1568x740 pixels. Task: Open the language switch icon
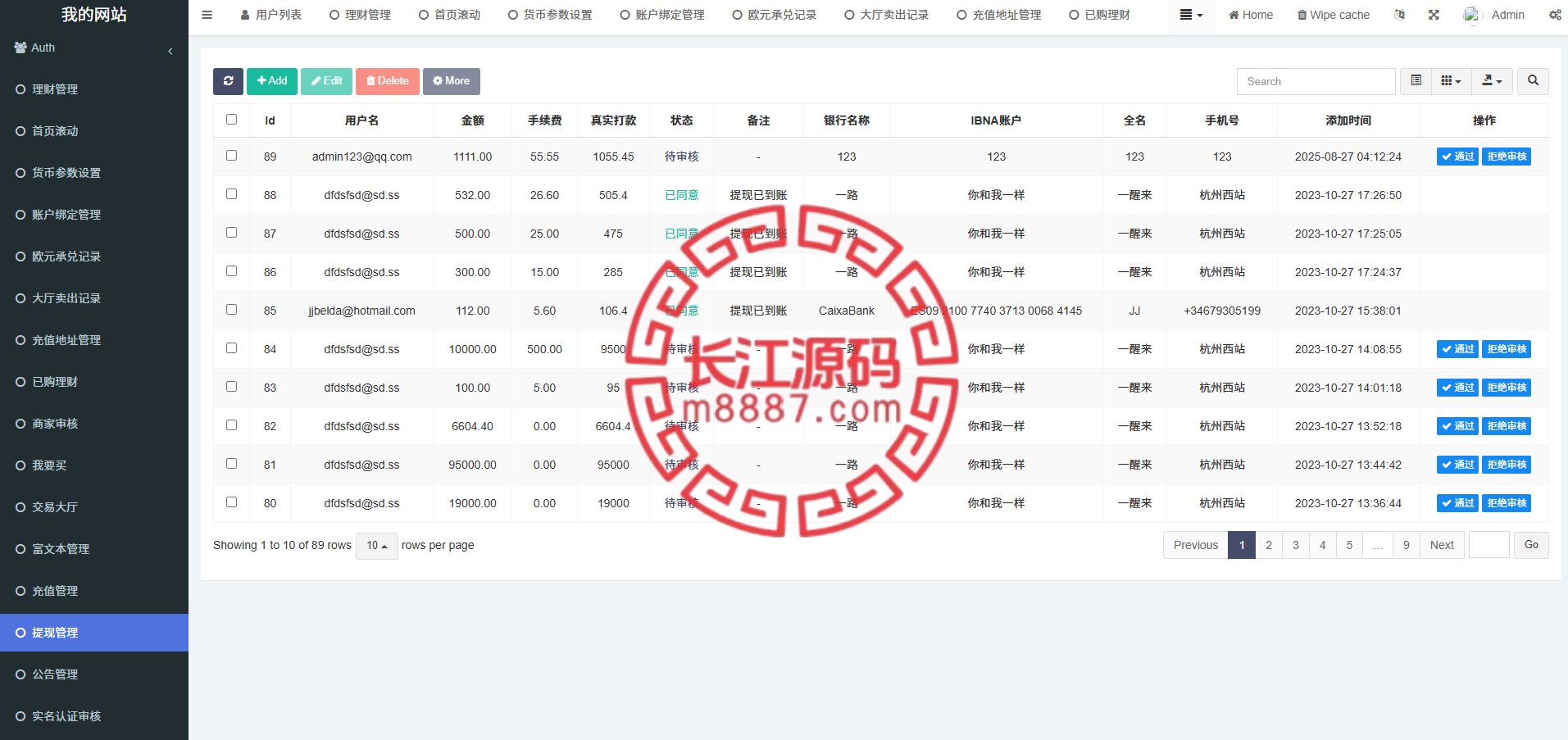pyautogui.click(x=1400, y=15)
